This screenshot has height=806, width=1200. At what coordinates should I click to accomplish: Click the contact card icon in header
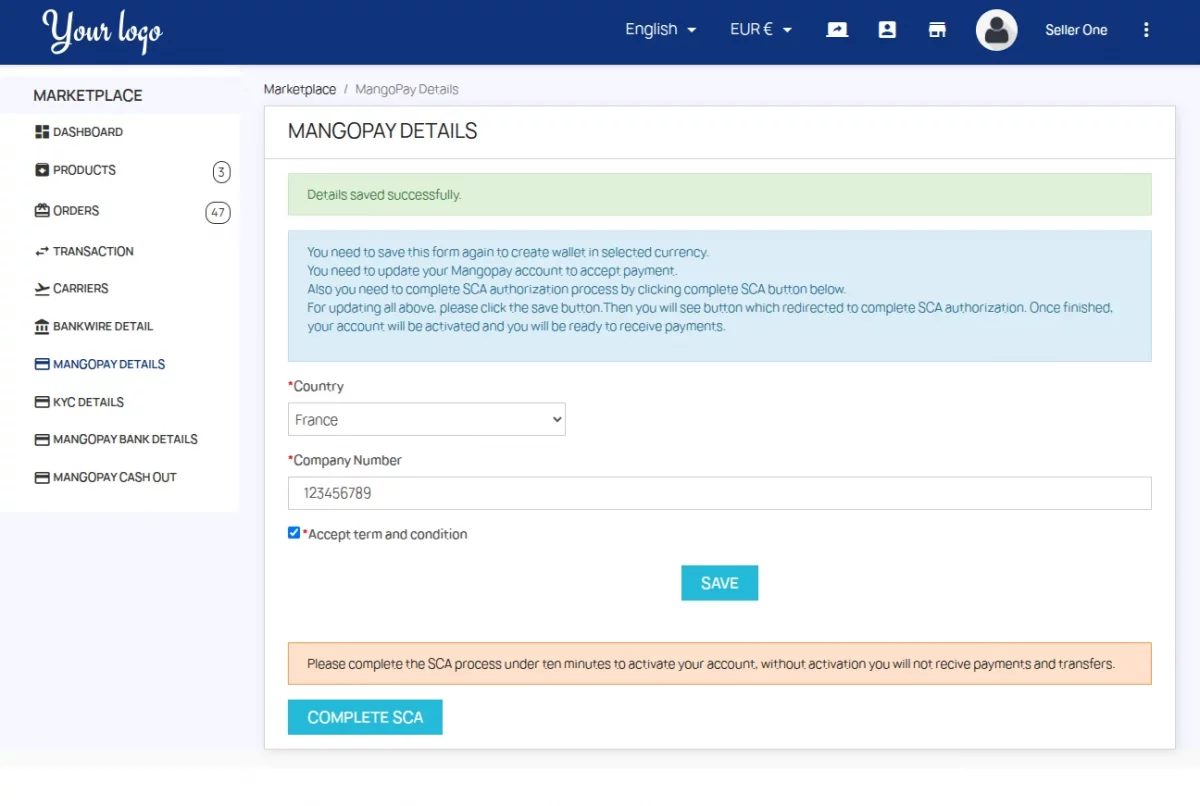coord(887,29)
